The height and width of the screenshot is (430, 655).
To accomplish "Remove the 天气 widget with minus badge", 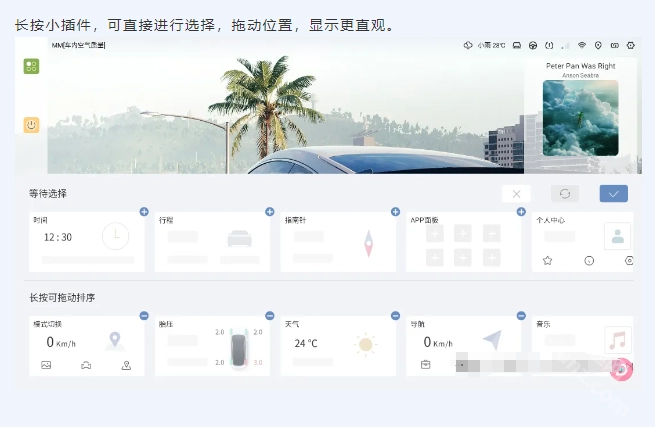I will pyautogui.click(x=395, y=316).
